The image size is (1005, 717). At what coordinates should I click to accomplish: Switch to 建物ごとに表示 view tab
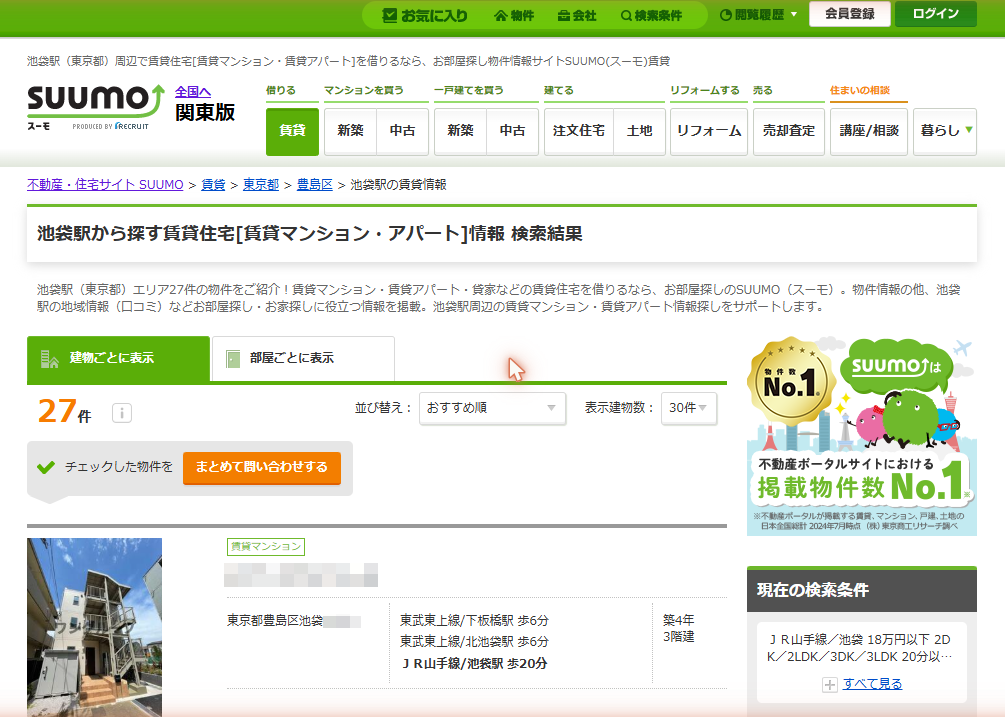(119, 359)
